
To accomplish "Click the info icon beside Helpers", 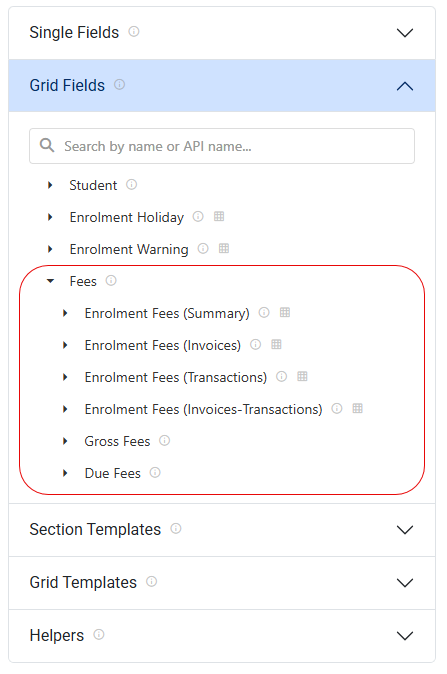I will (x=99, y=634).
